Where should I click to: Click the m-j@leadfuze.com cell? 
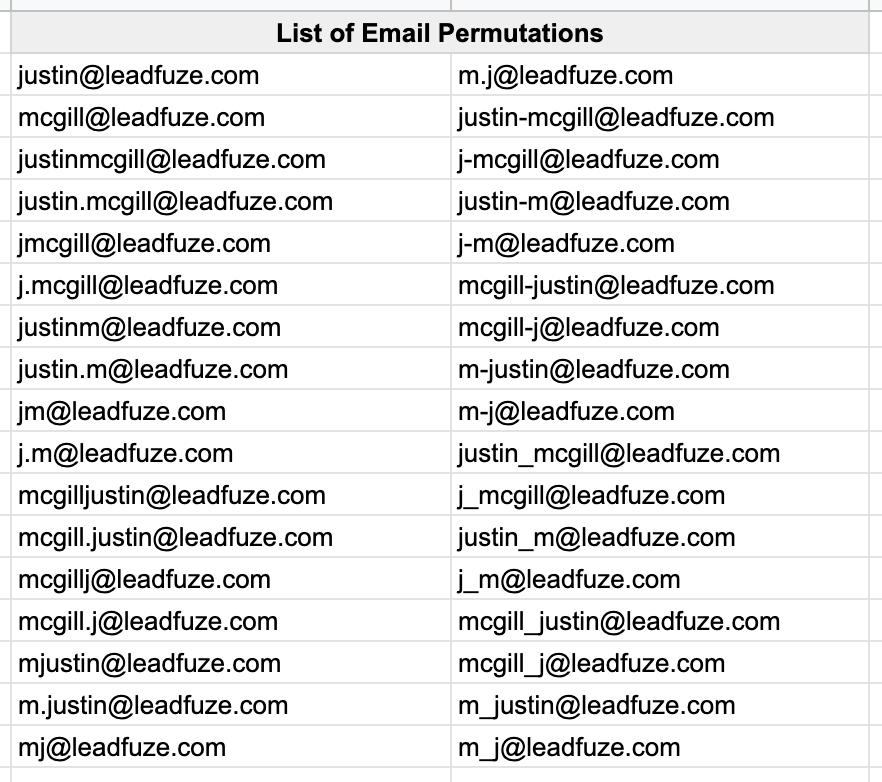click(x=567, y=411)
